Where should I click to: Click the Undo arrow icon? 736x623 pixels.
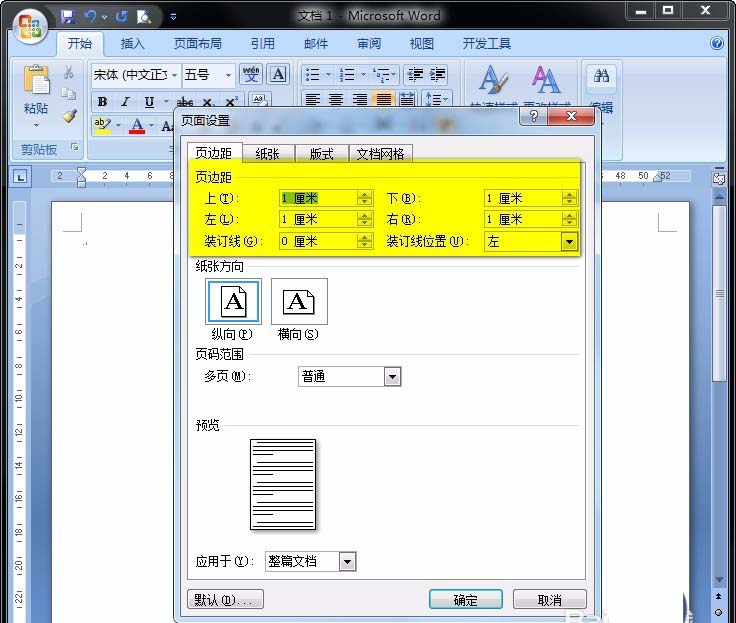point(90,16)
